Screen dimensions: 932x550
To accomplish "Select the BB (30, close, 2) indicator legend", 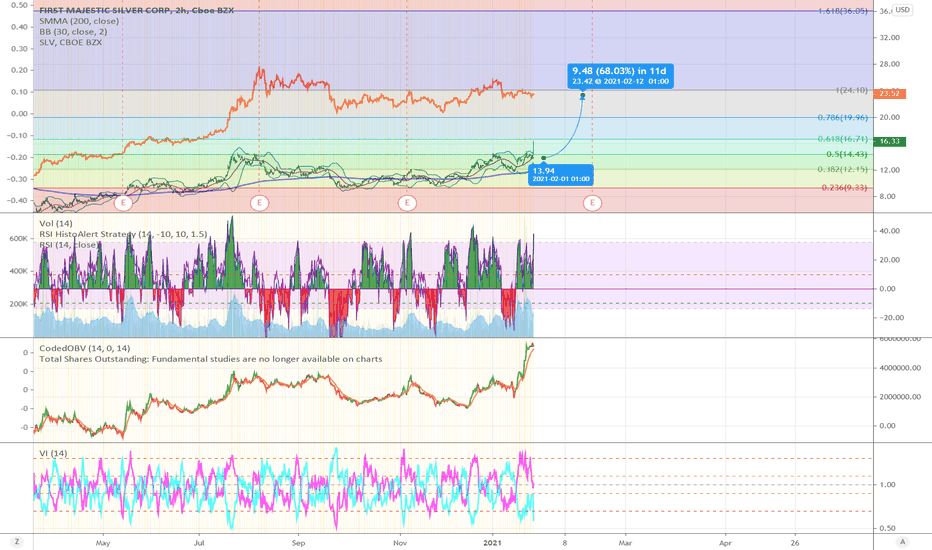I will click(73, 32).
